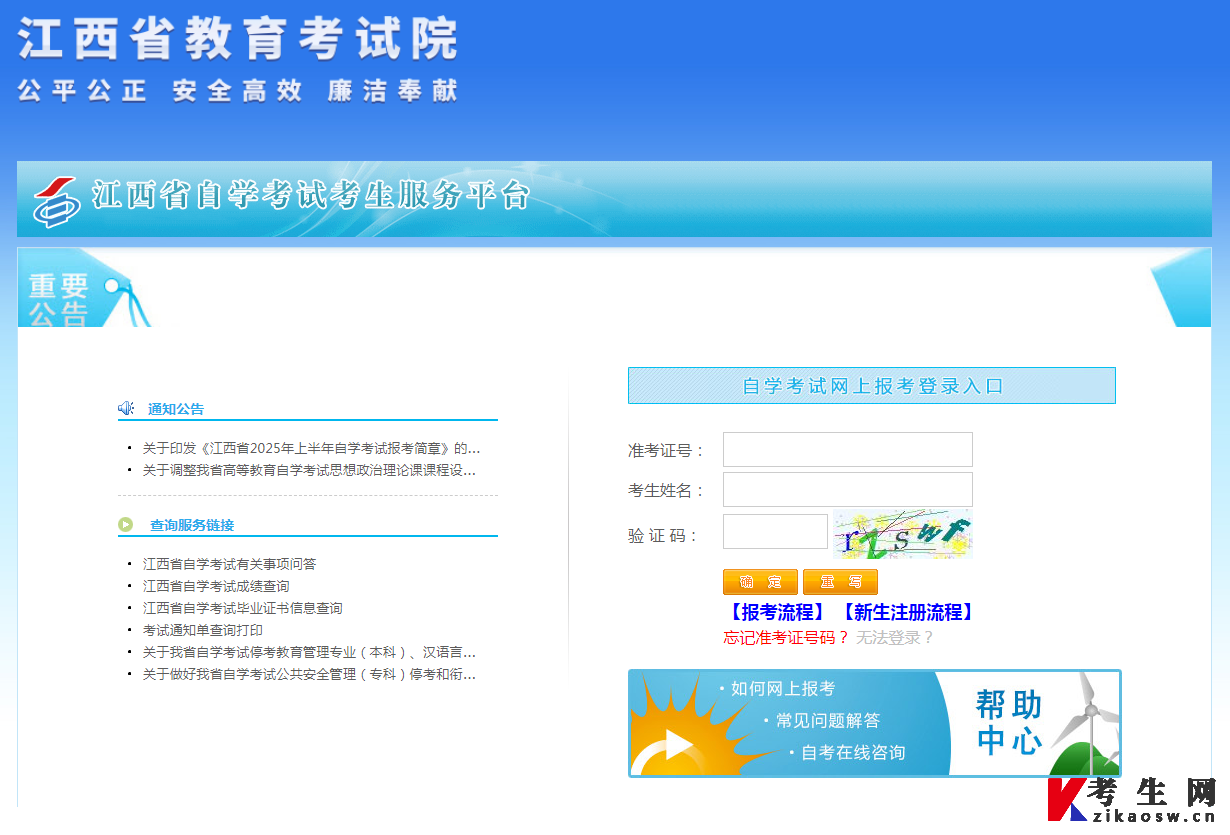Screen dimensions: 1230x835
Task: Open notice 关于调整我省高等教育自学考试思想政治理论课
Action: [x=309, y=470]
